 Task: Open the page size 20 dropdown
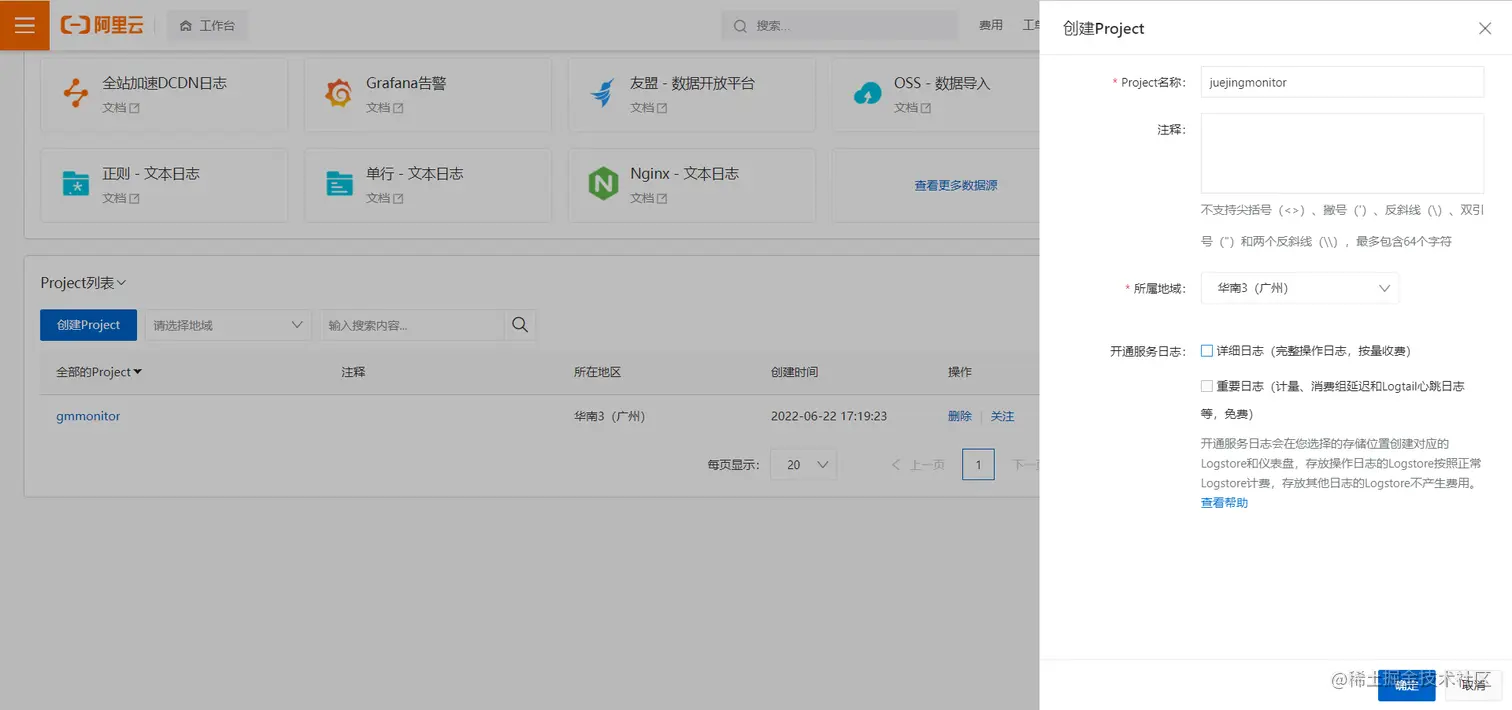803,464
